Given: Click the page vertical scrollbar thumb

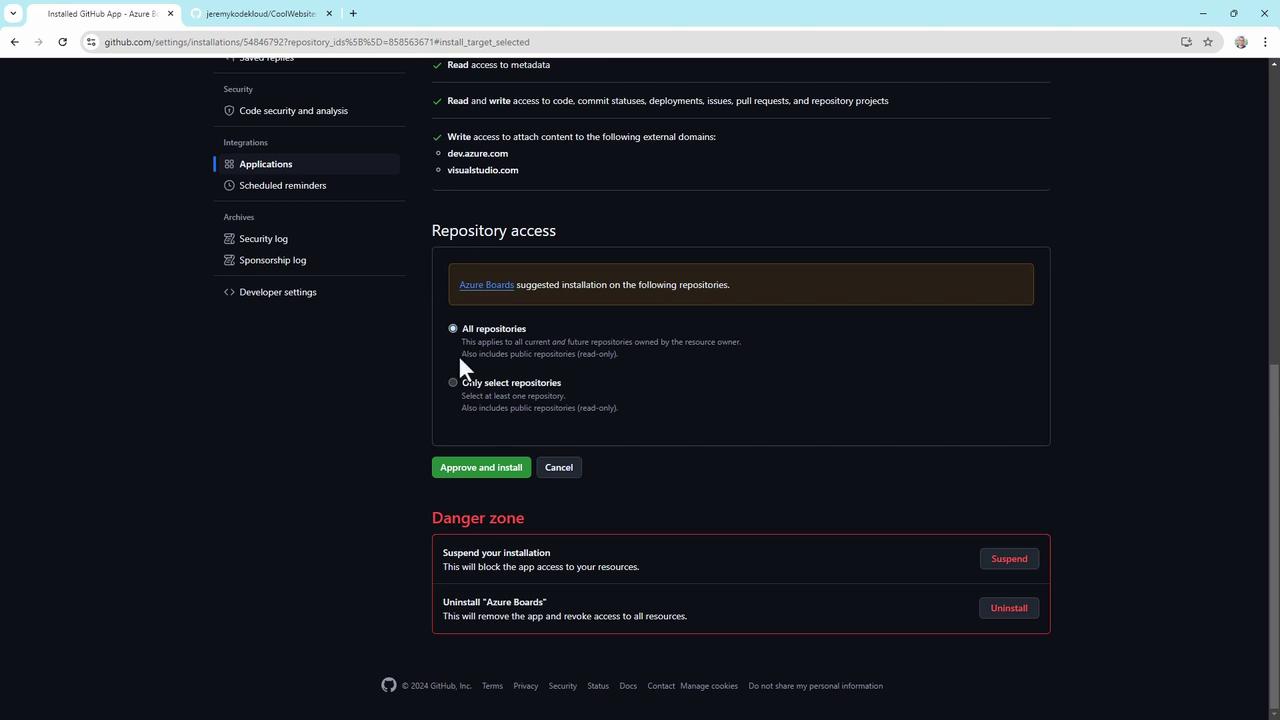Looking at the screenshot, I should (1274, 530).
